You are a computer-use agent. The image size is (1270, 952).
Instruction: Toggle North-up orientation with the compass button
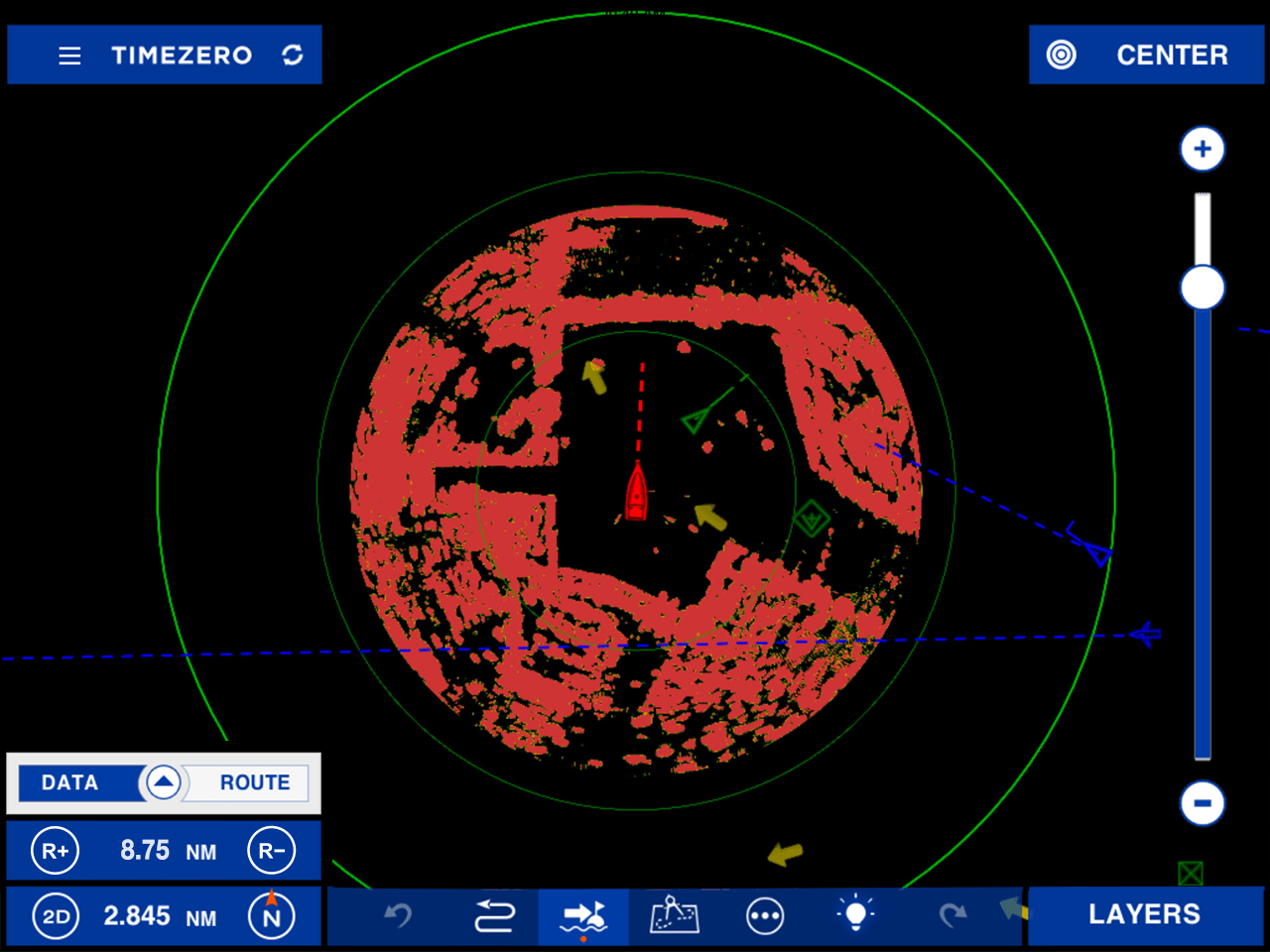(272, 915)
